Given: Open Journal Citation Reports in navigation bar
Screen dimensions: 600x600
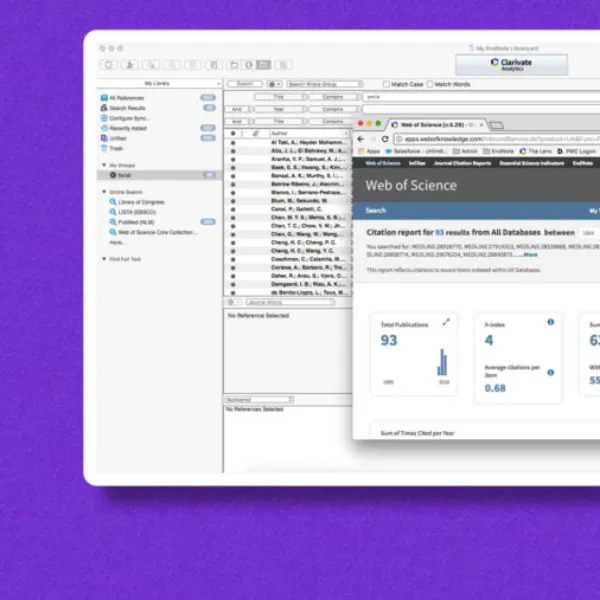Looking at the screenshot, I should pyautogui.click(x=462, y=163).
